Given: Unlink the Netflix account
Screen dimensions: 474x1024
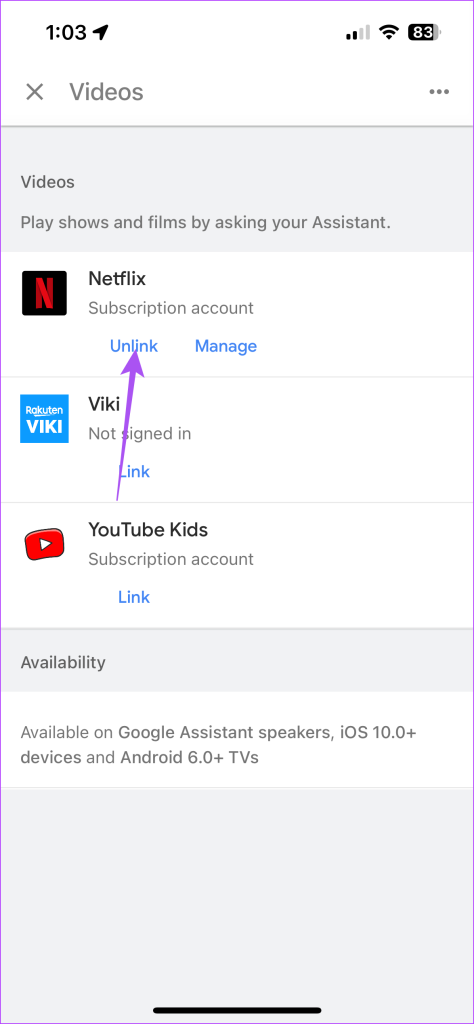Looking at the screenshot, I should pyautogui.click(x=134, y=346).
